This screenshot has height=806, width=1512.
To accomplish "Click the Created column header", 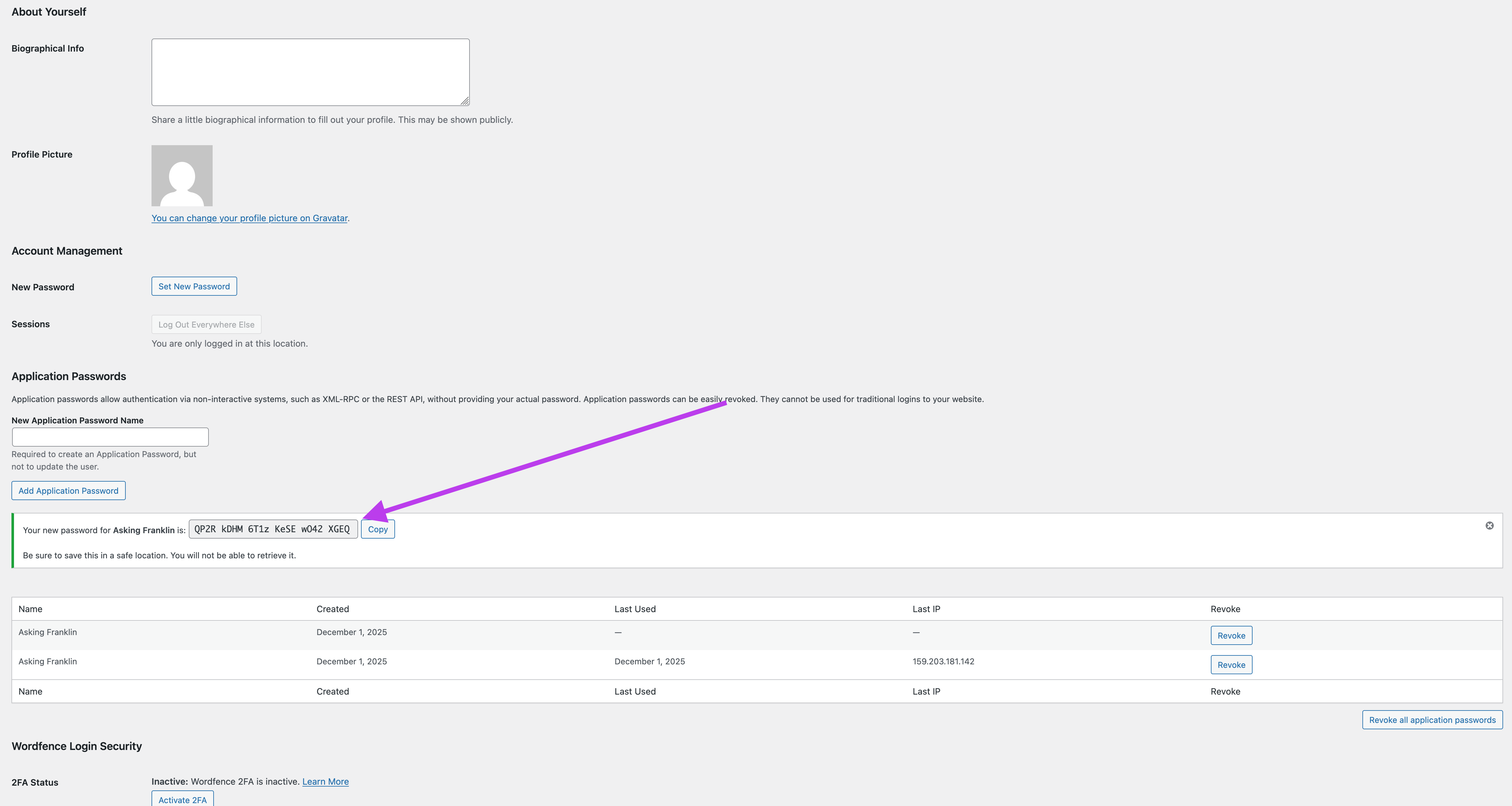I will coord(332,609).
